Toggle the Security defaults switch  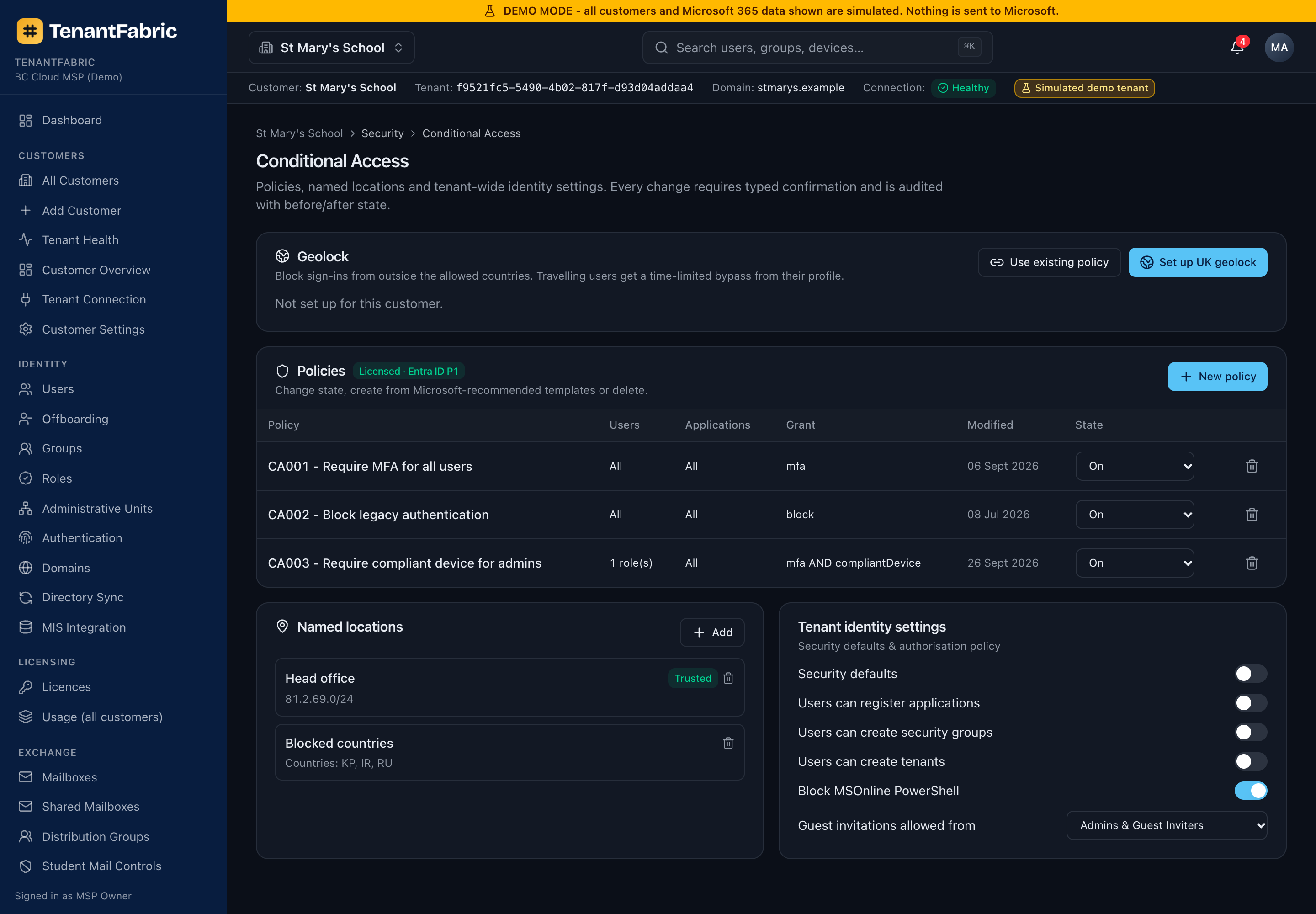coord(1251,674)
